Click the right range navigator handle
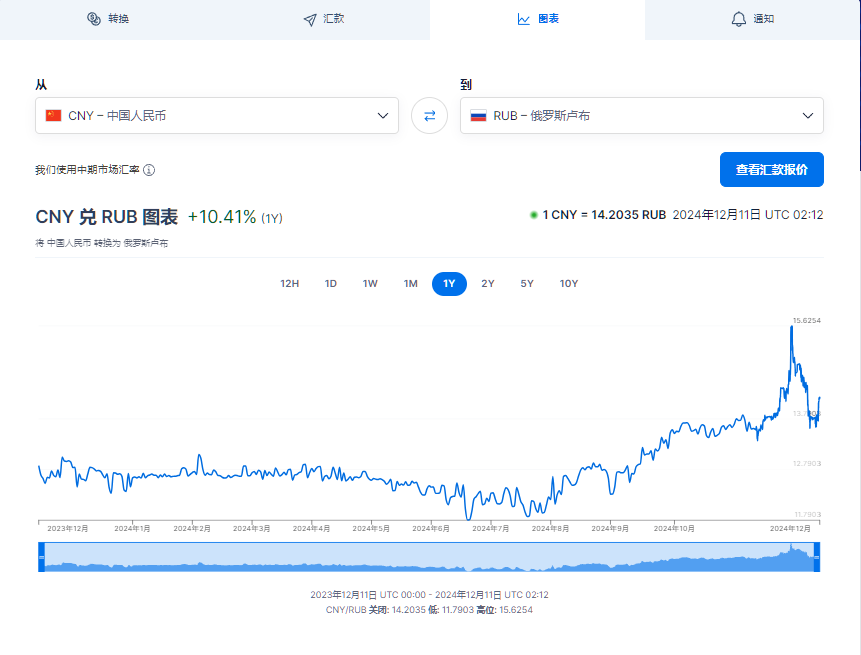Image resolution: width=861 pixels, height=655 pixels. (x=817, y=557)
